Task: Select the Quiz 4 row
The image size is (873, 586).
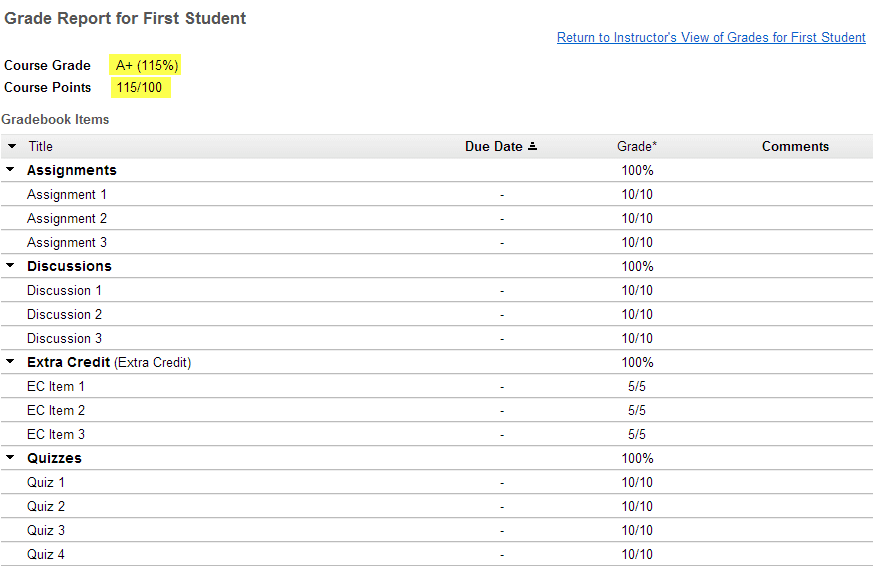Action: [436, 554]
